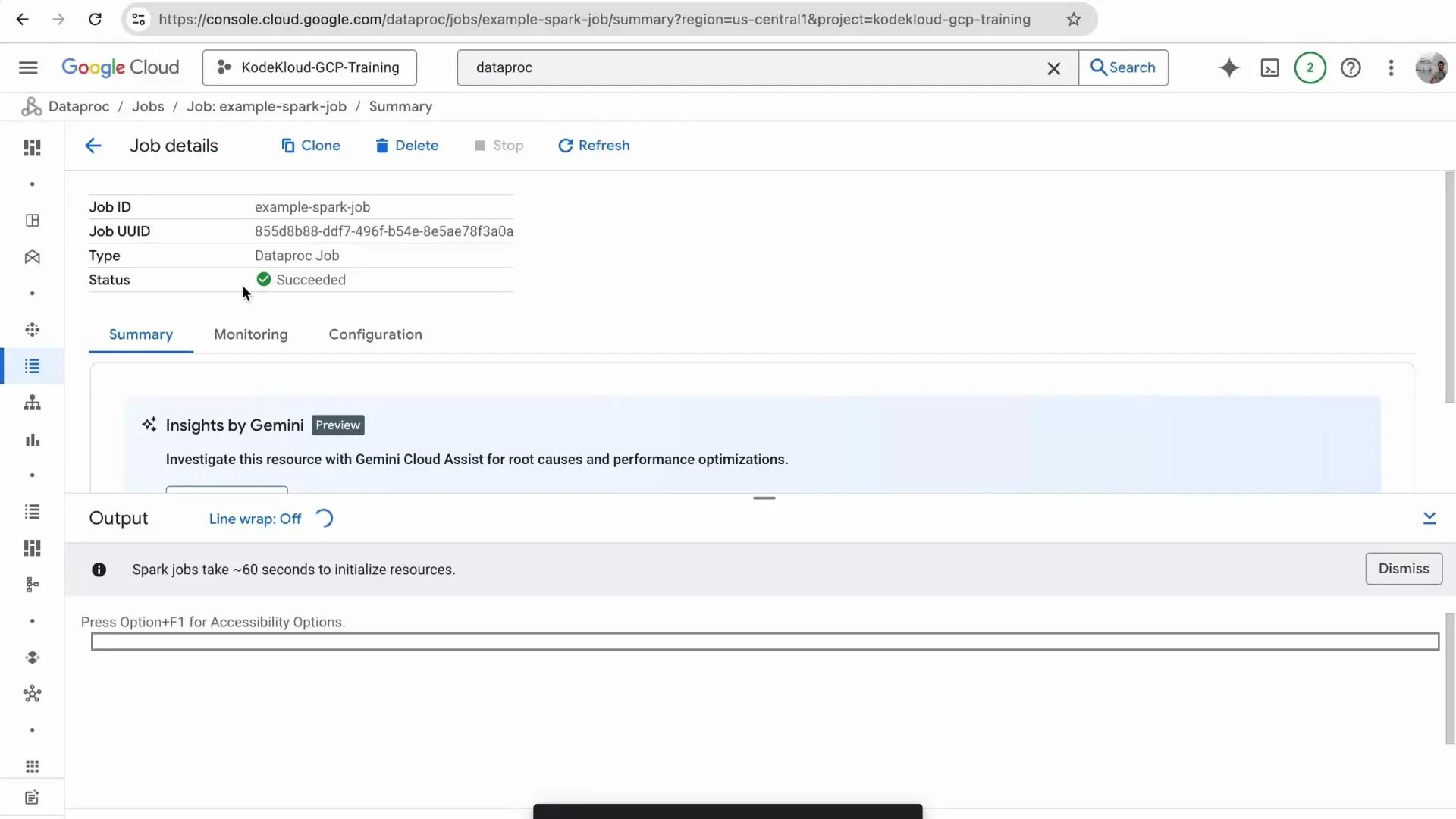Bookmark this page with star icon
1456x819 pixels.
pyautogui.click(x=1073, y=20)
